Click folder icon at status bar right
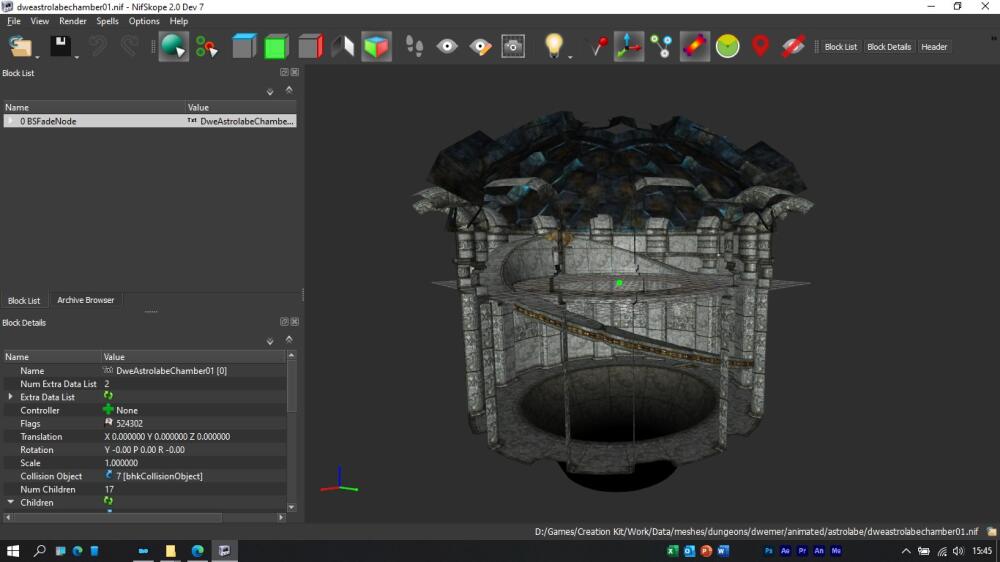The image size is (1000, 562). tap(991, 531)
